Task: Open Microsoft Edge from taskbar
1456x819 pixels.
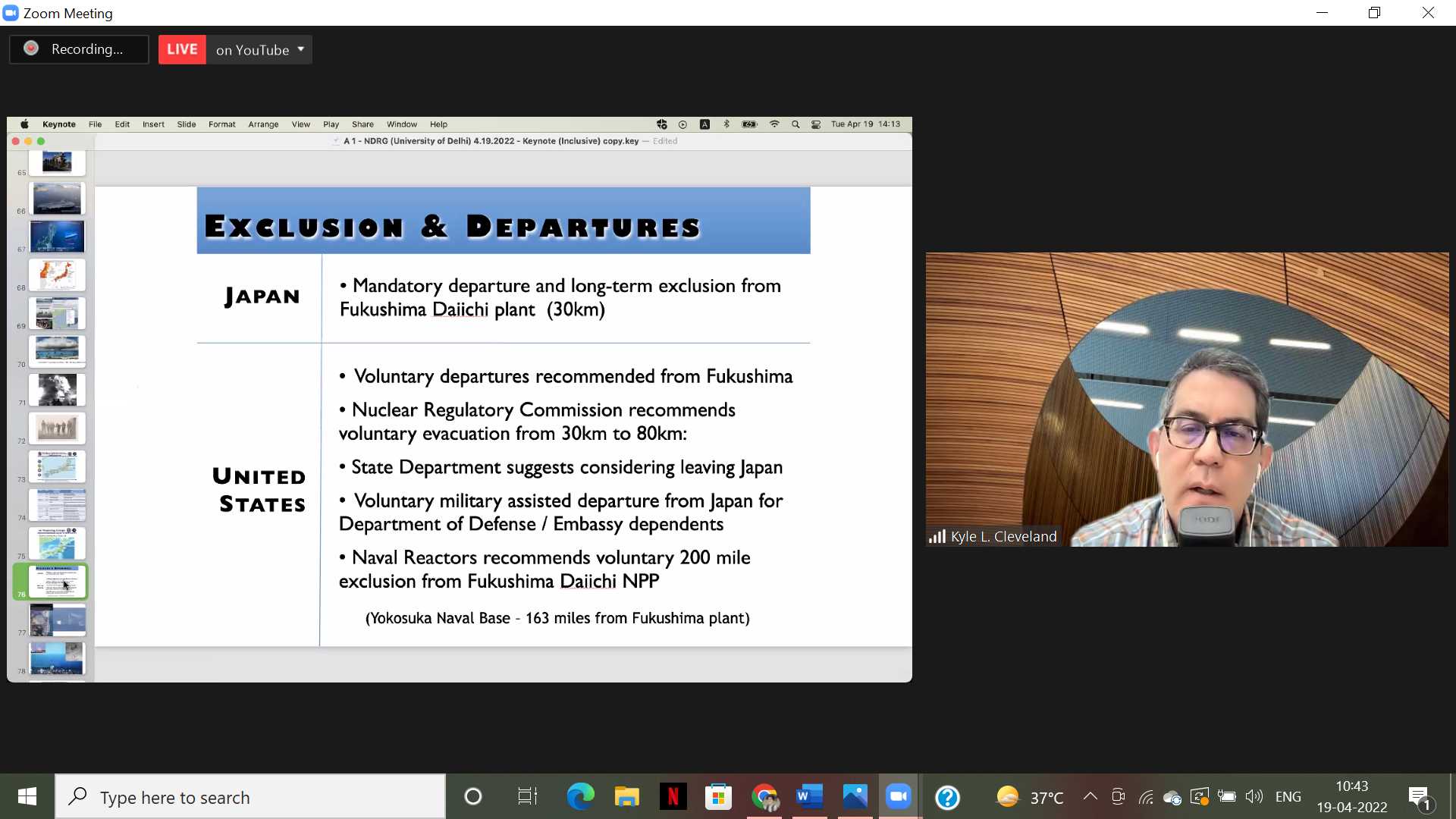Action: [x=581, y=797]
